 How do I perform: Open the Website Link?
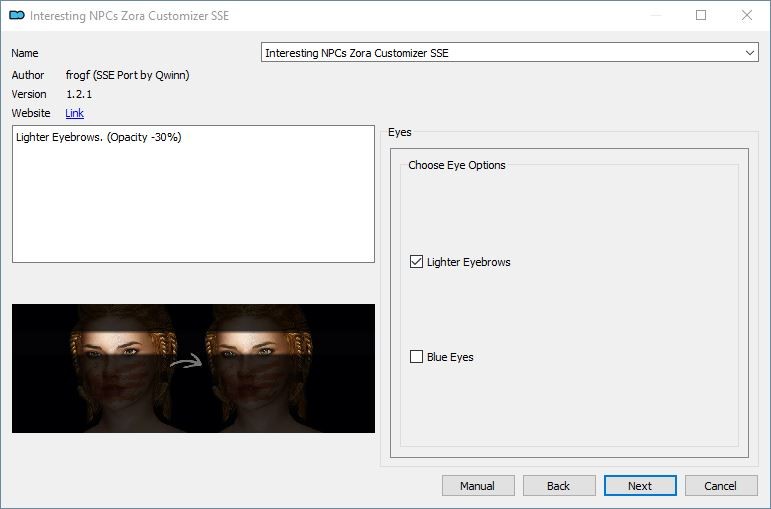point(74,113)
